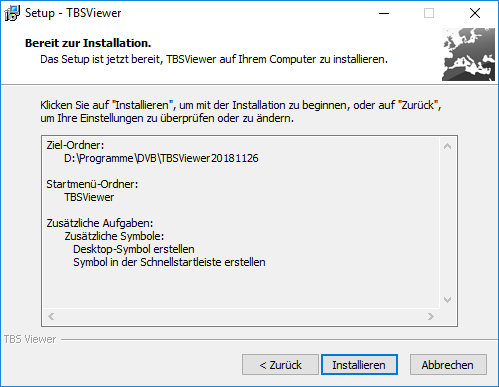Click the "Startmenü-Ordner:" label in summary
Image resolution: width=499 pixels, height=387 pixels.
click(x=92, y=184)
